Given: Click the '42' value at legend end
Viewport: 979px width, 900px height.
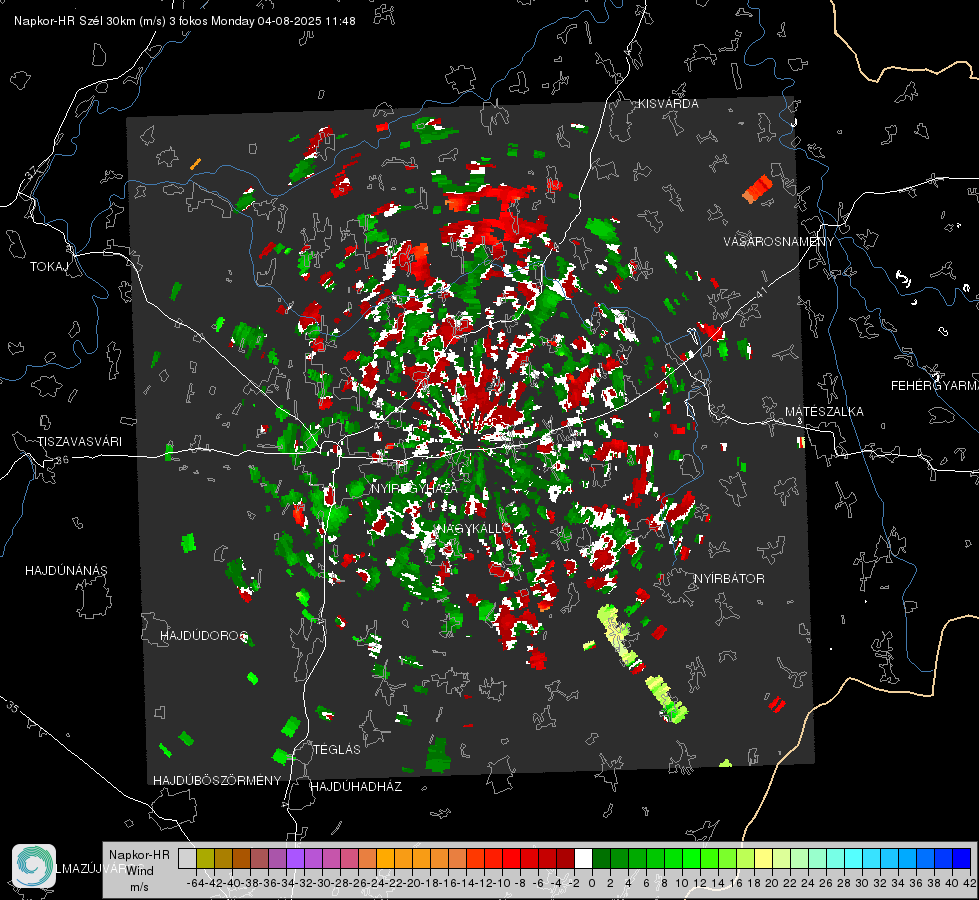Looking at the screenshot, I should click(x=969, y=883).
